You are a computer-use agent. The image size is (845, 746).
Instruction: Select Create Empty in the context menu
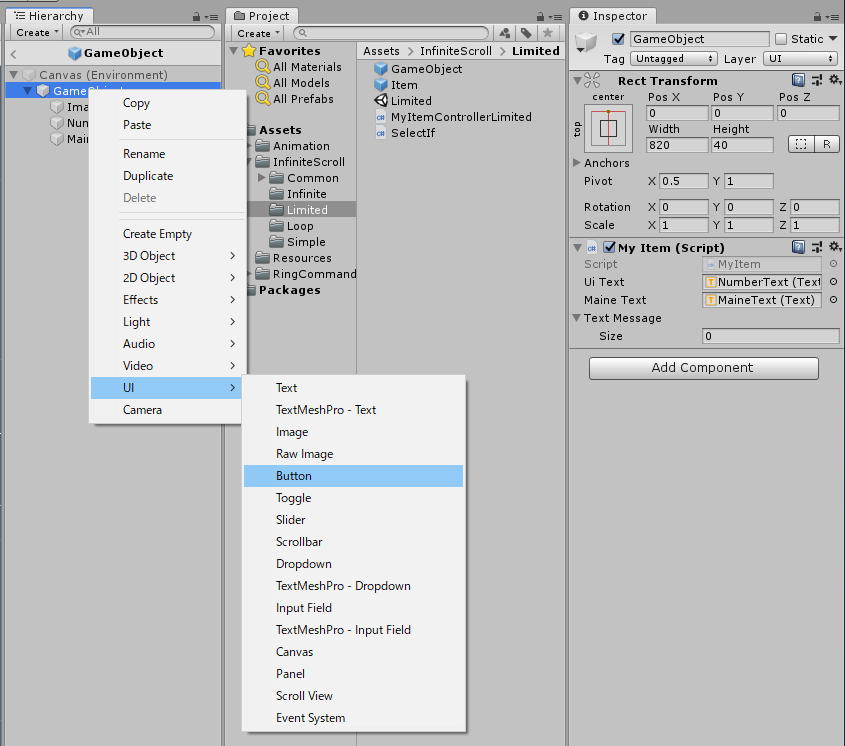[x=168, y=234]
